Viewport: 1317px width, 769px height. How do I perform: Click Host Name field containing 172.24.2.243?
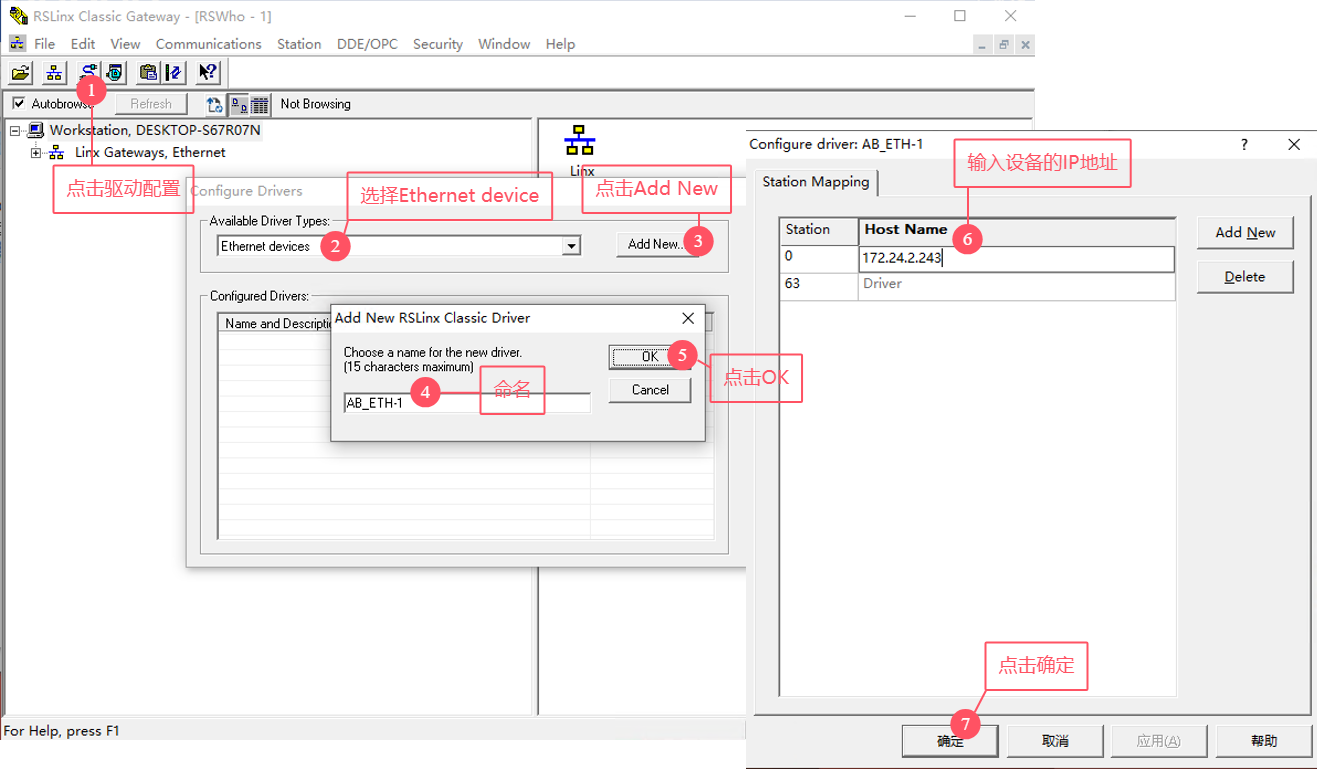1016,259
